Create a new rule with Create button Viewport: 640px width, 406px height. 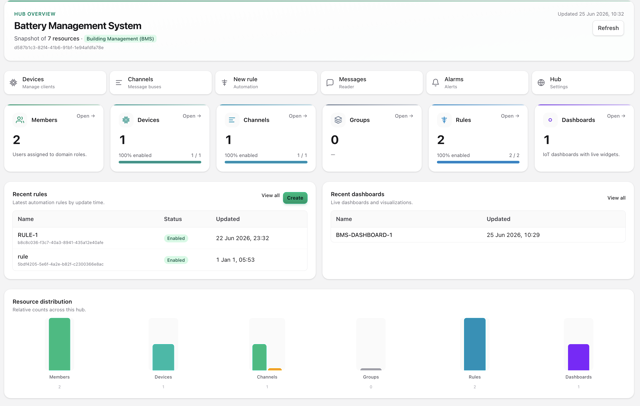tap(295, 198)
